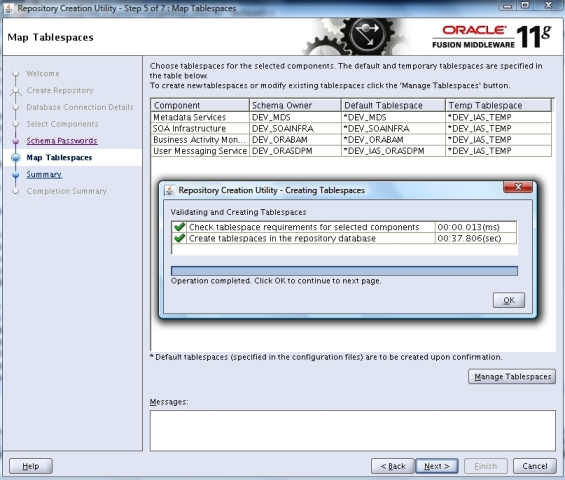Open temp tablespace cell for User Messaging Service

pyautogui.click(x=498, y=151)
